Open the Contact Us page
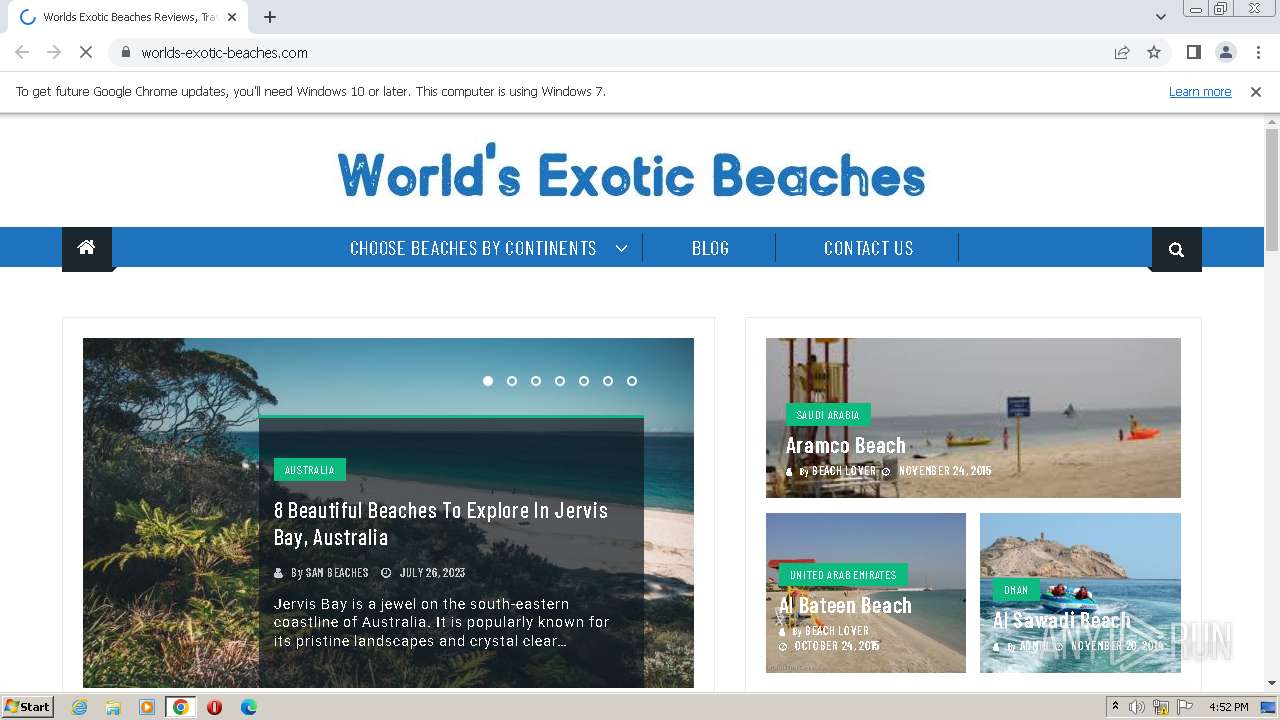Image resolution: width=1280 pixels, height=720 pixels. click(868, 248)
